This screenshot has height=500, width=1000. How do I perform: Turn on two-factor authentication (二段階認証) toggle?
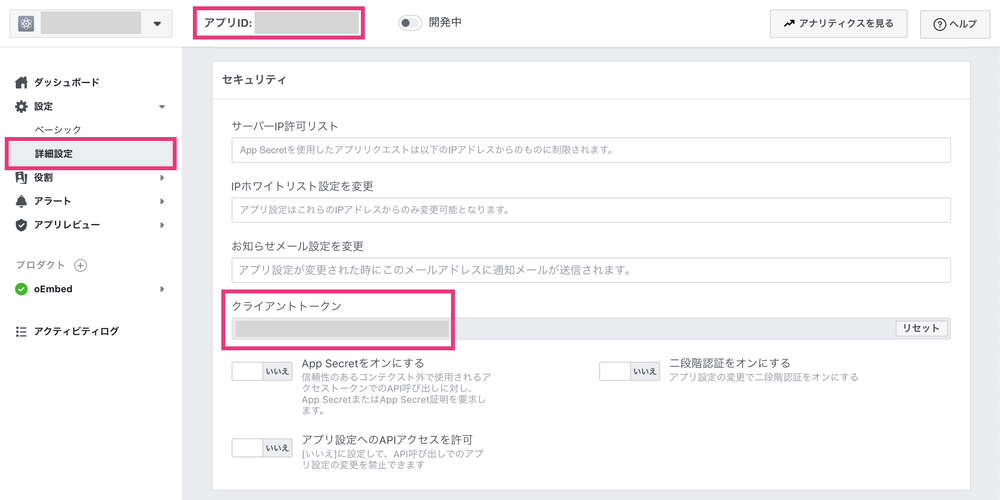click(629, 371)
